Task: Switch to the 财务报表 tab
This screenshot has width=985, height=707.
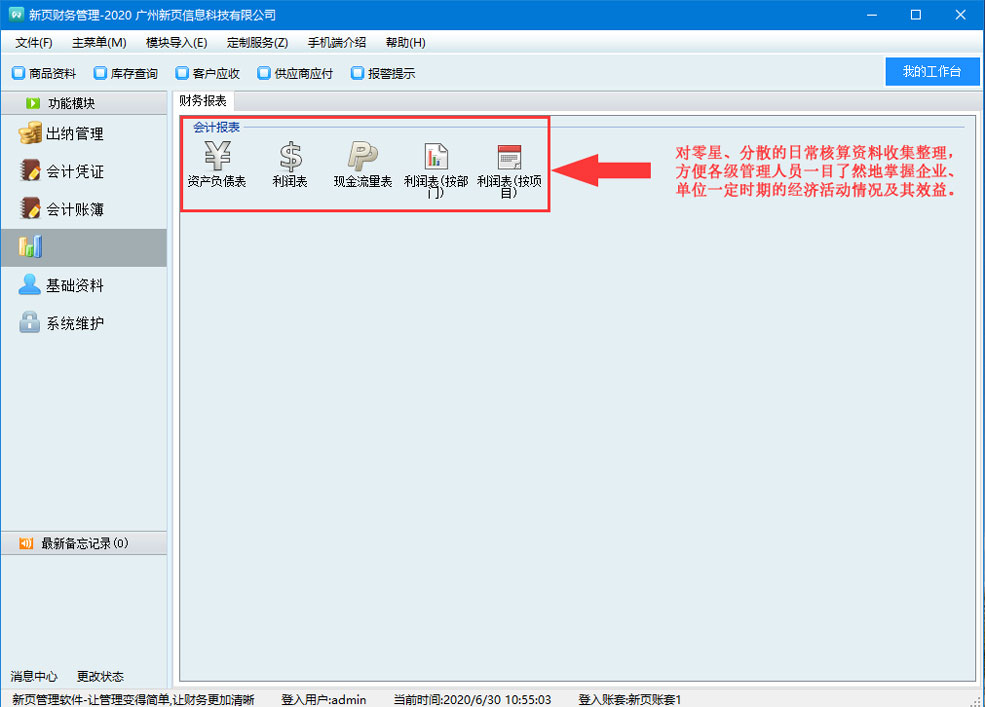Action: (203, 101)
